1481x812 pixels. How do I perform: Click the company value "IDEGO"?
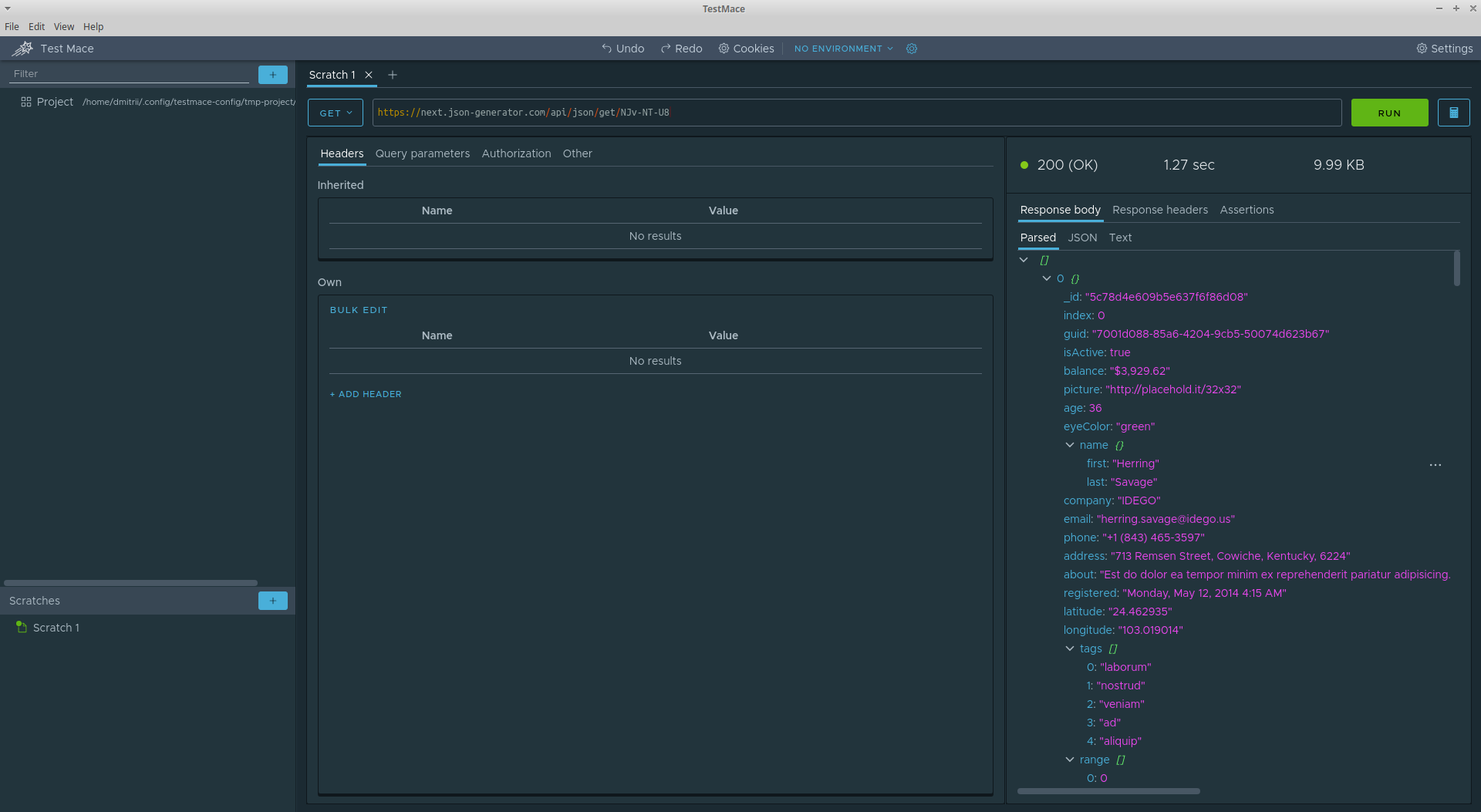[1139, 500]
